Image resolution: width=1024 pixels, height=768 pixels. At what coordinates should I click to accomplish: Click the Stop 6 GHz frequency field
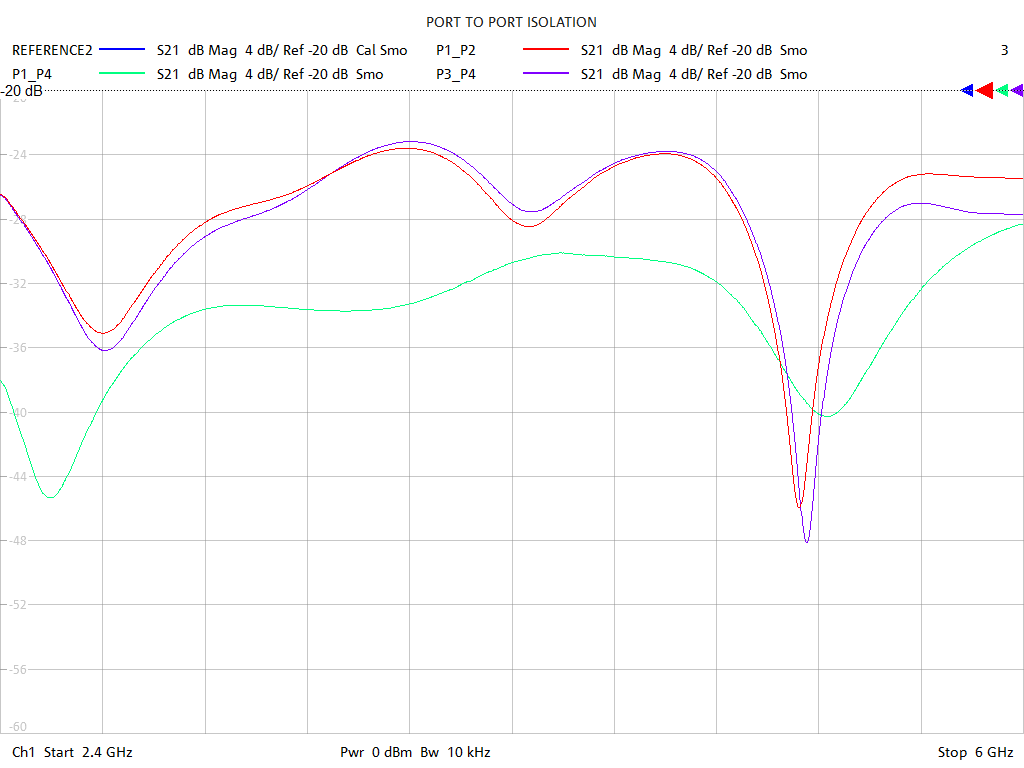click(x=975, y=752)
